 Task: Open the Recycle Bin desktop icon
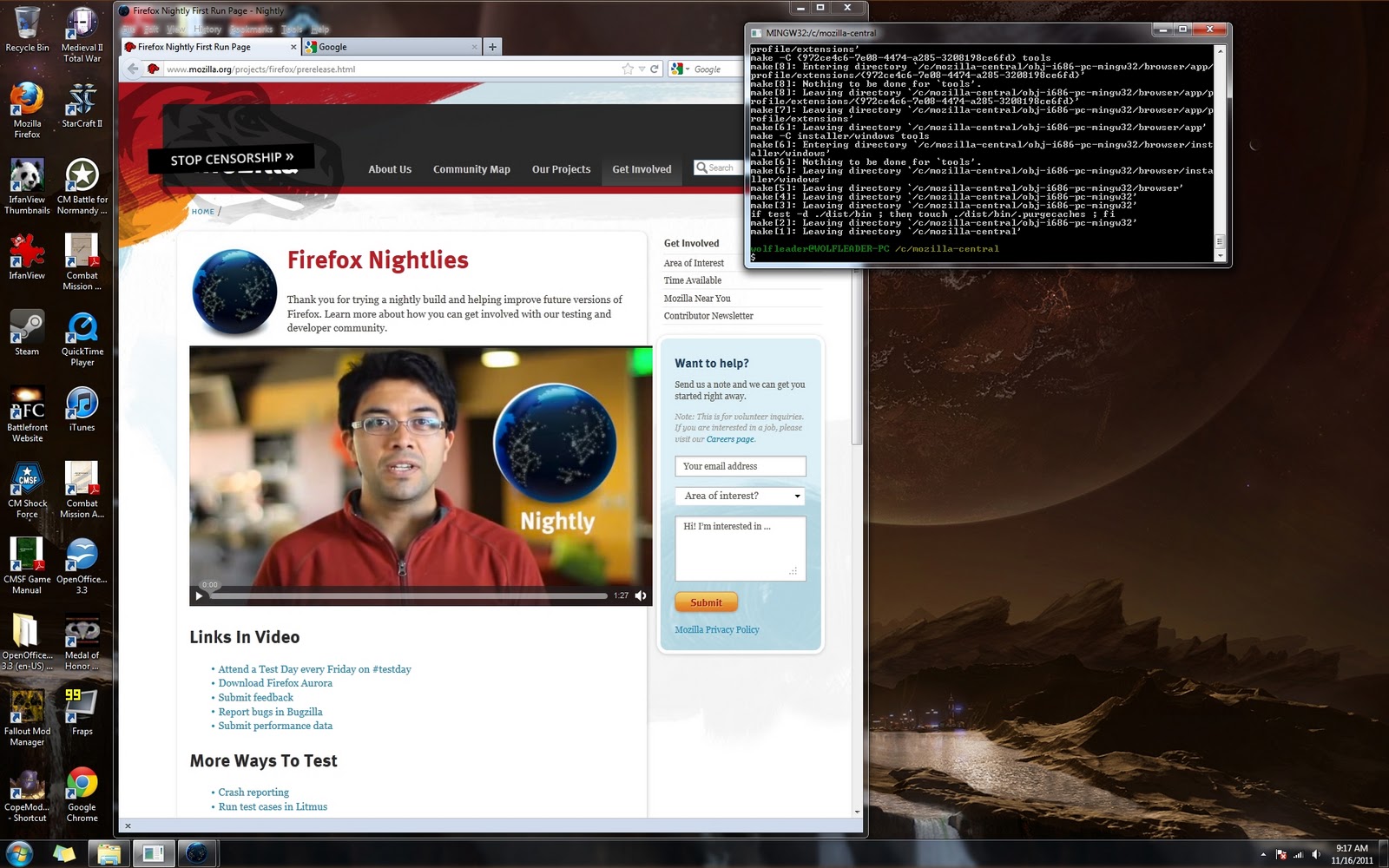27,30
